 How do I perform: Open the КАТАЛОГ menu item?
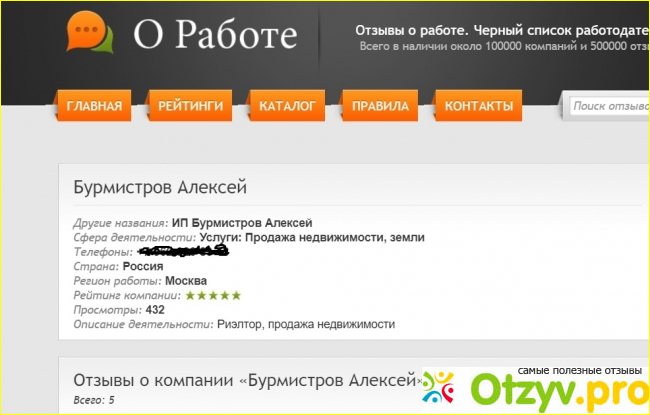(287, 106)
